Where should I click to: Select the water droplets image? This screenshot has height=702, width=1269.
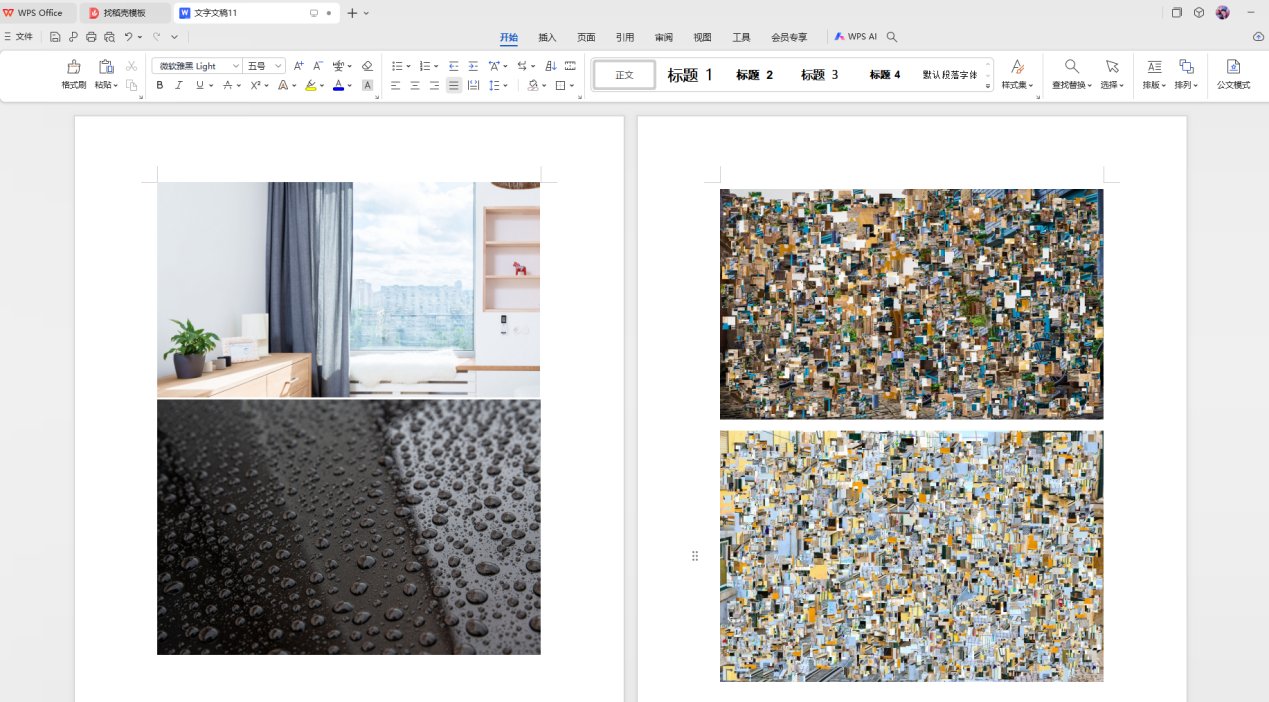point(349,527)
